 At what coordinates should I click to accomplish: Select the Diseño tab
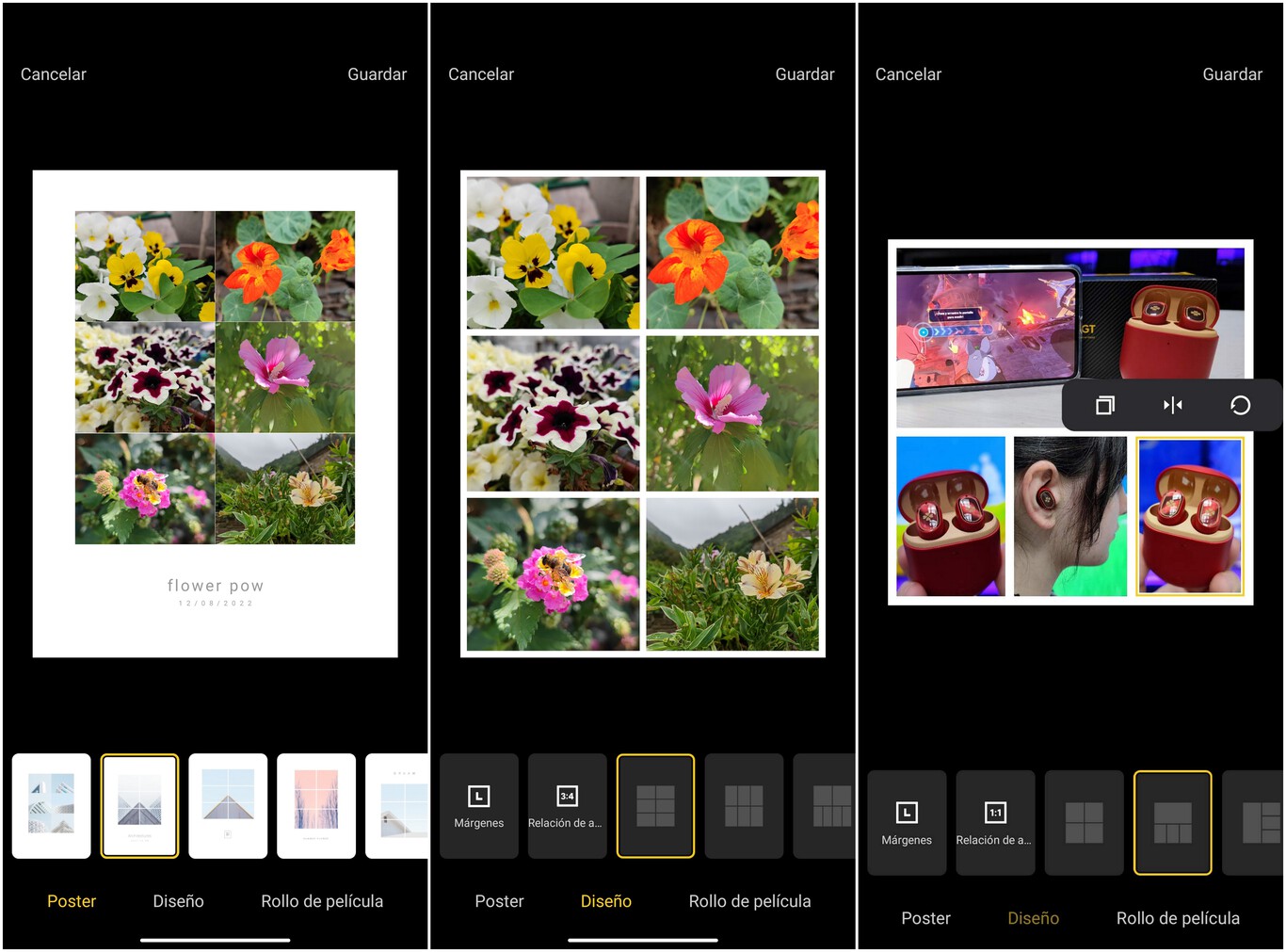coord(605,901)
